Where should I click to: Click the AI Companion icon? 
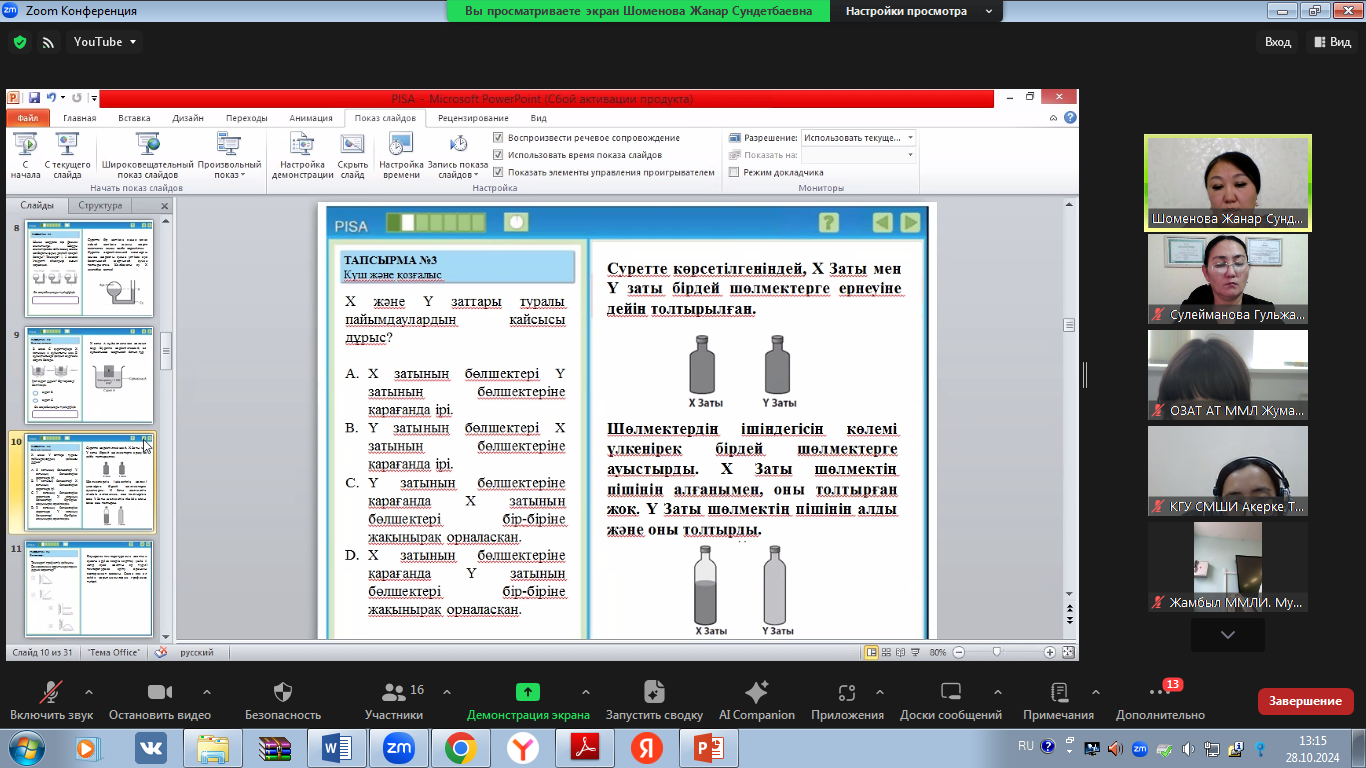[756, 692]
